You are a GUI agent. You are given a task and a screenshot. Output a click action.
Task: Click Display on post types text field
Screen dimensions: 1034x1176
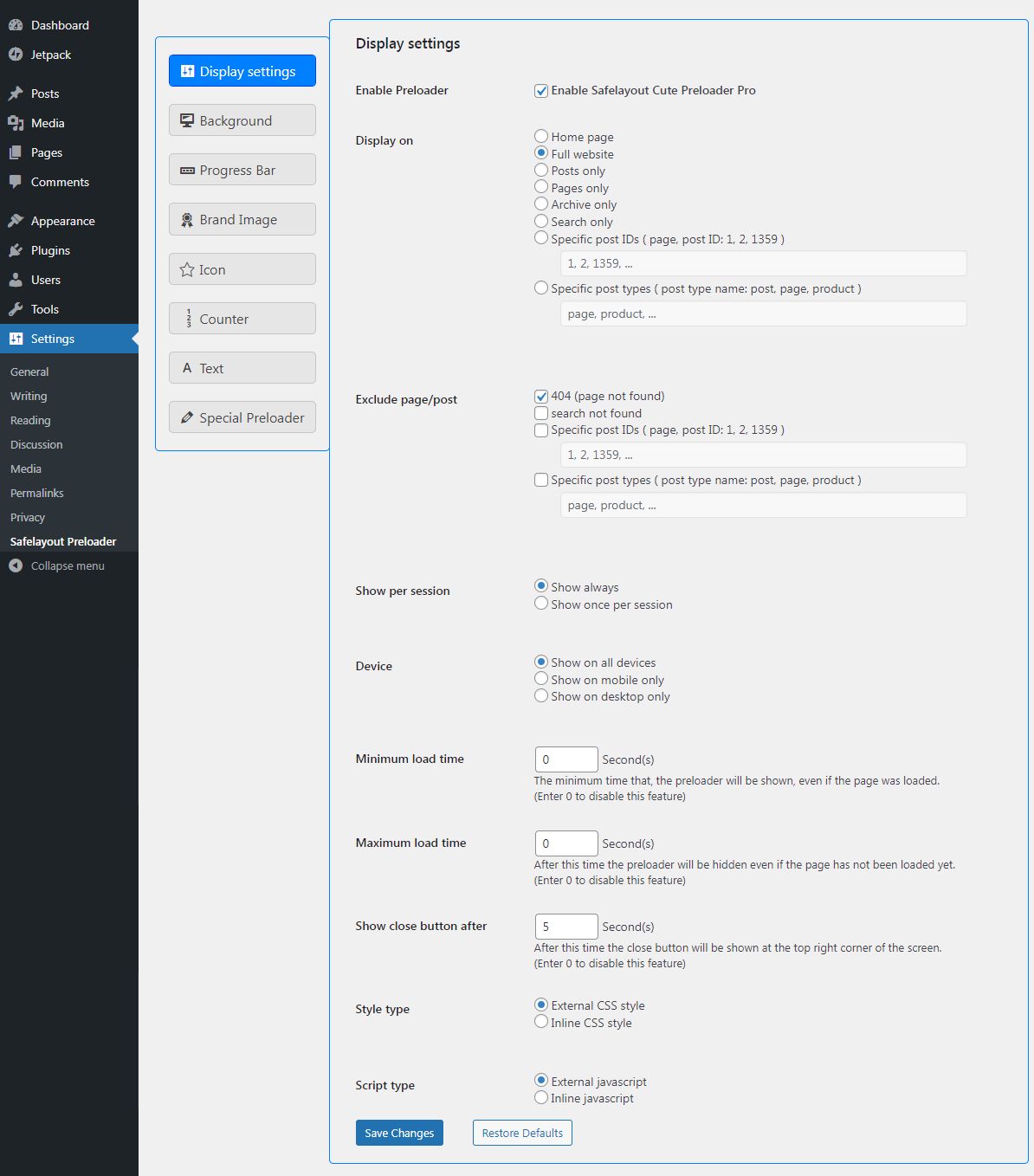click(764, 313)
